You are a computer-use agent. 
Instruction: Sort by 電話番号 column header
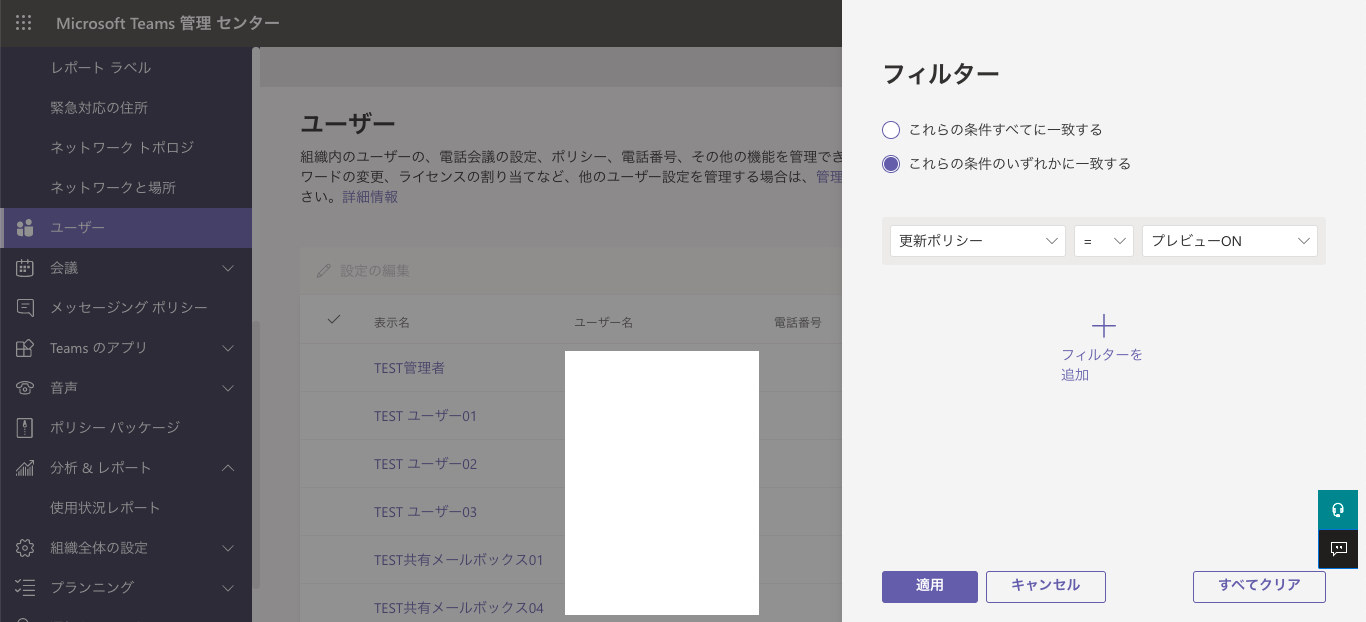coord(798,323)
